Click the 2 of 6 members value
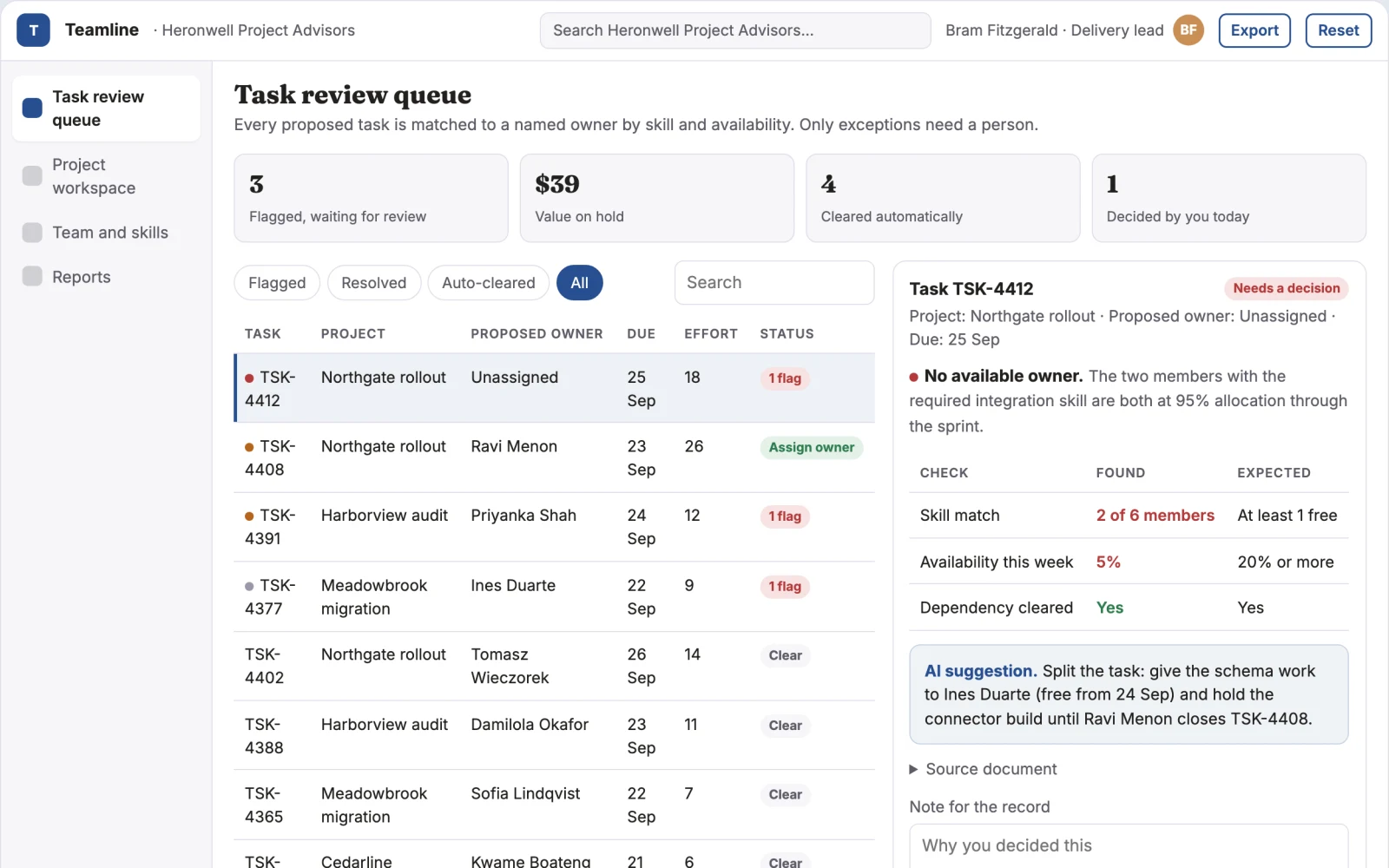1389x868 pixels. 1155,516
